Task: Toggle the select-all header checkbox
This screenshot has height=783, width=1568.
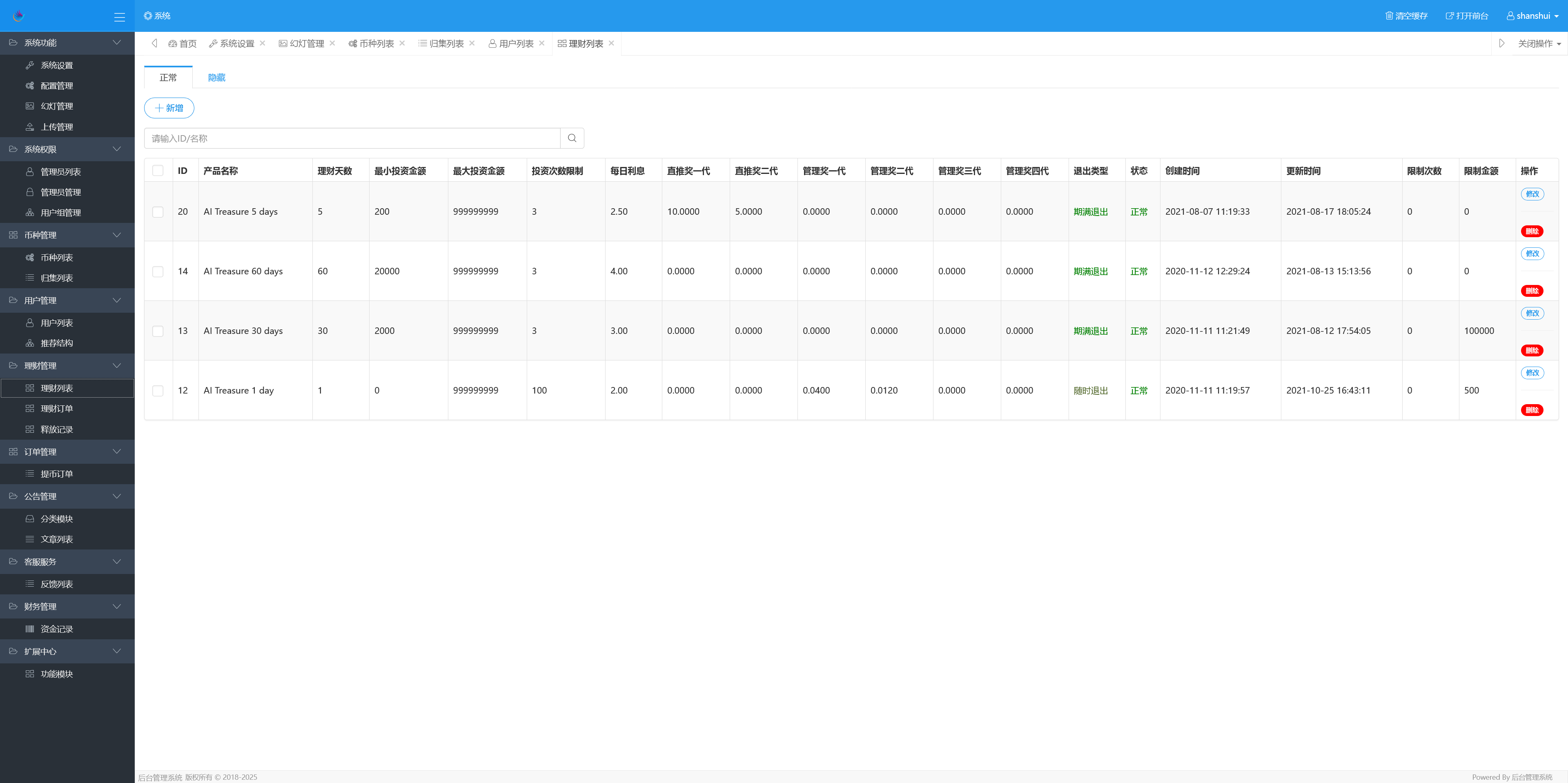Action: (x=158, y=170)
